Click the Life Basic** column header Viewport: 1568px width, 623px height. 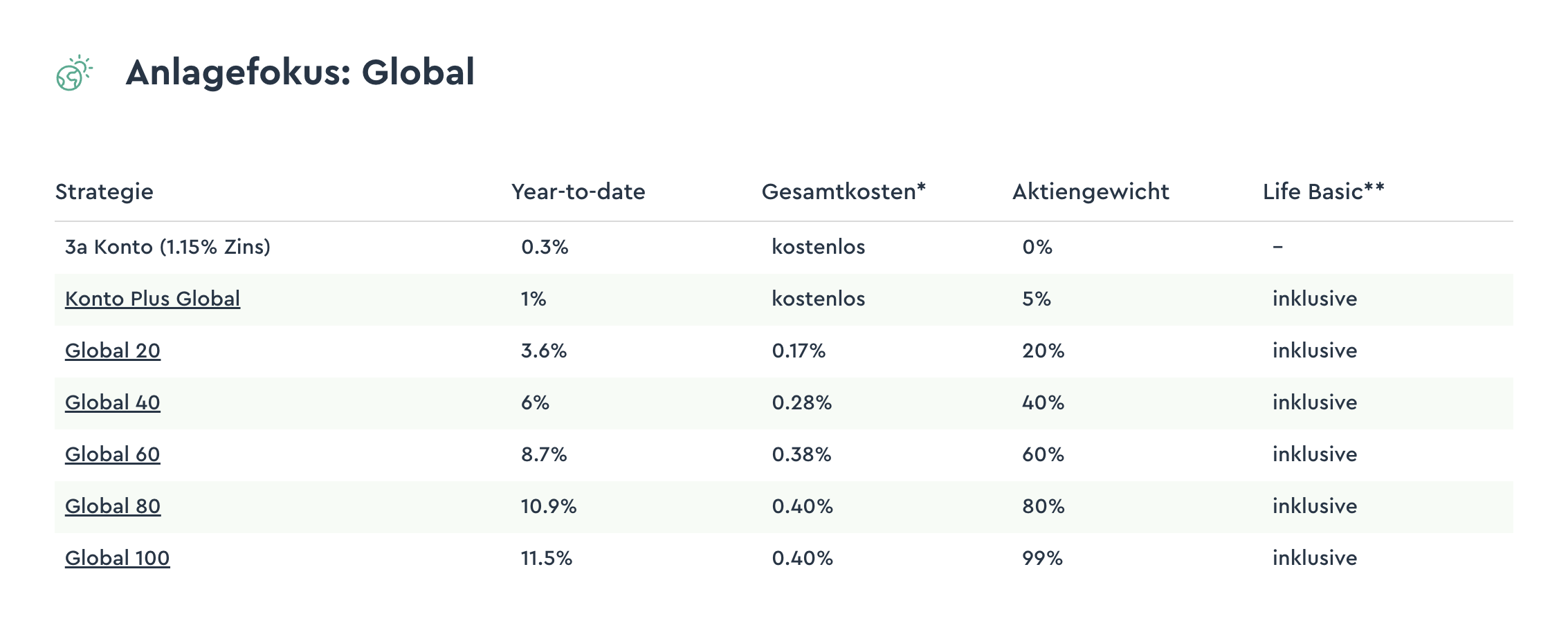1323,192
